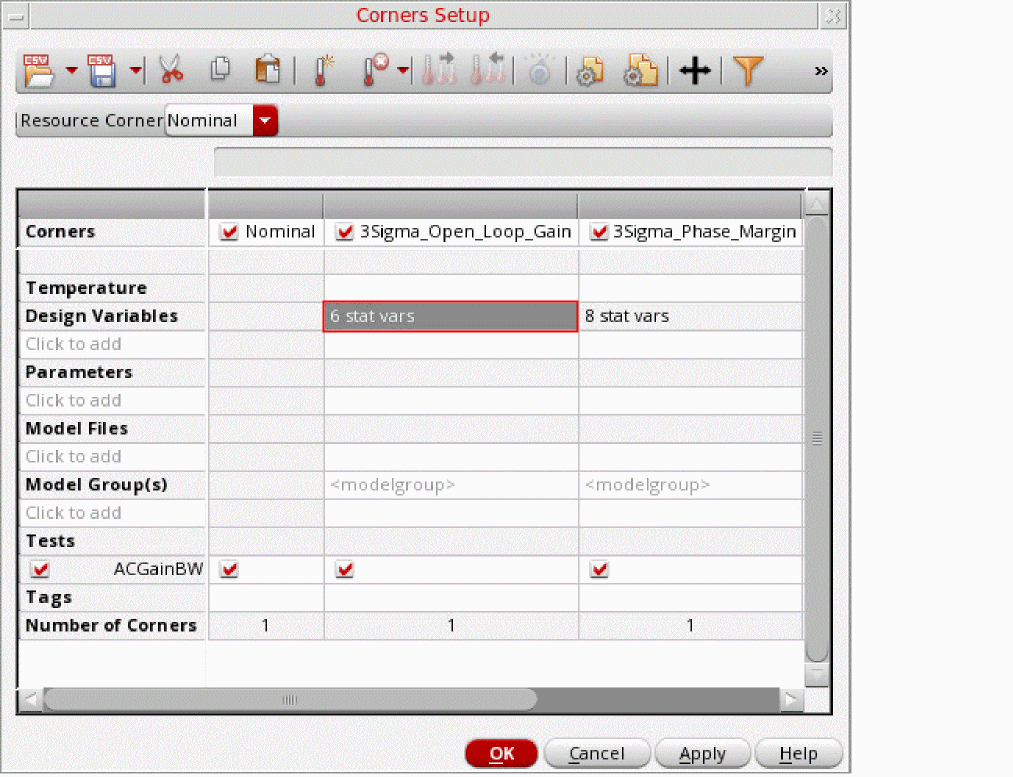Show more toolbar items via overflow chevron
The image size is (1013, 777).
pyautogui.click(x=821, y=71)
